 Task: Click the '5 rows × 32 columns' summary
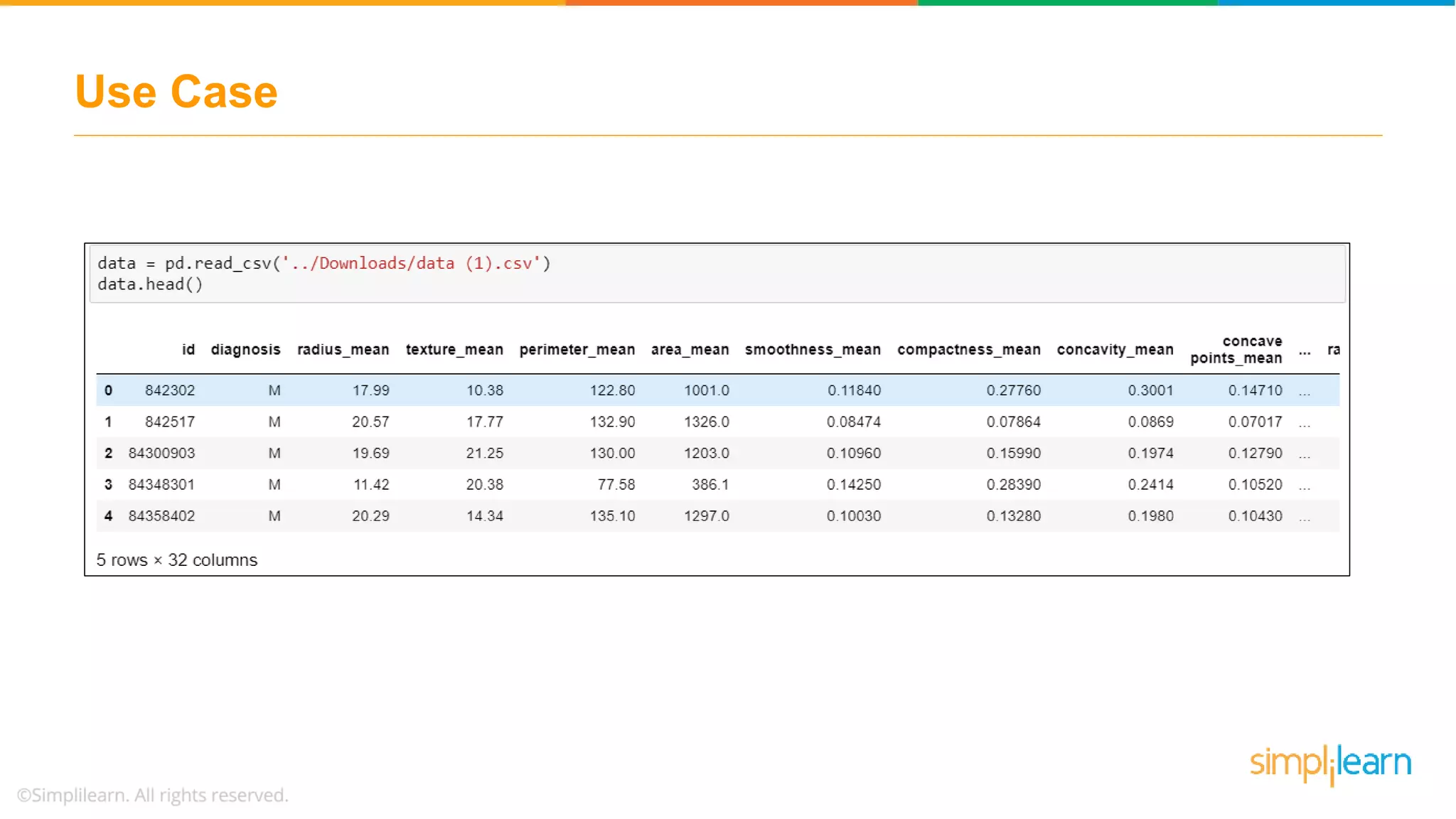point(177,560)
